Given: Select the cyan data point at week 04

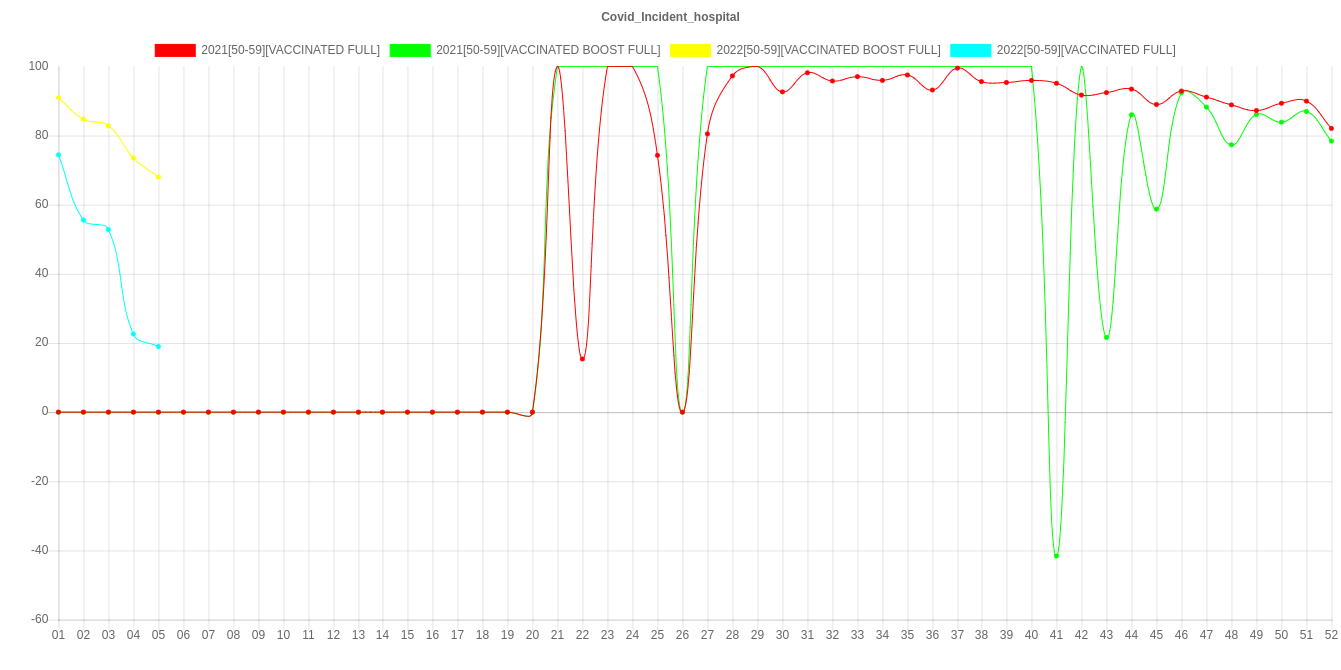Looking at the screenshot, I should pyautogui.click(x=133, y=334).
